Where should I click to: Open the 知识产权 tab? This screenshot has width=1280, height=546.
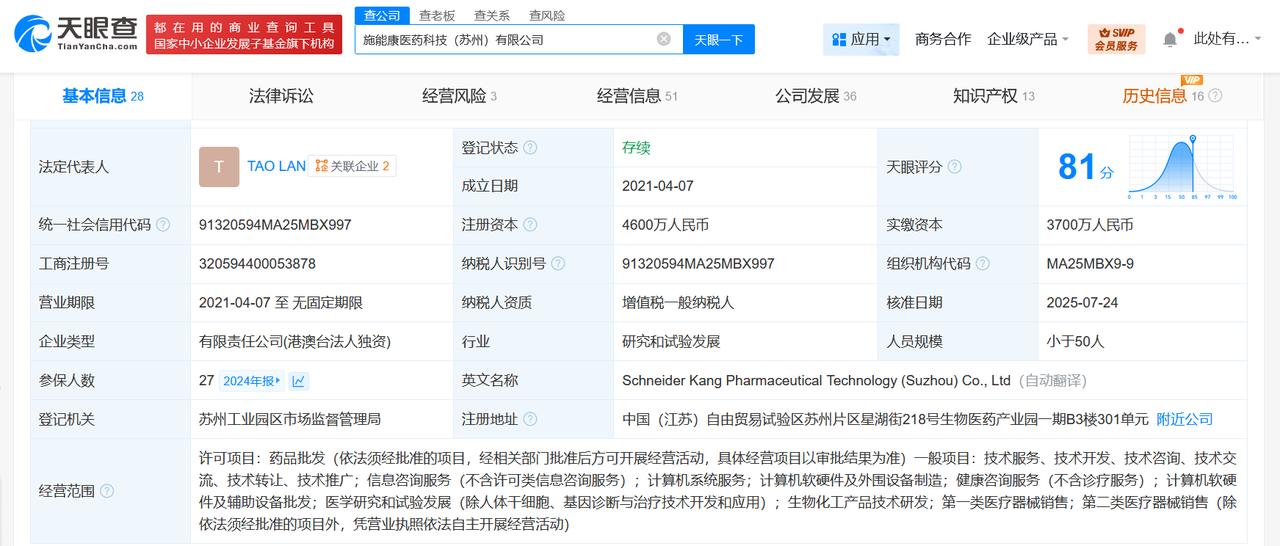point(993,96)
